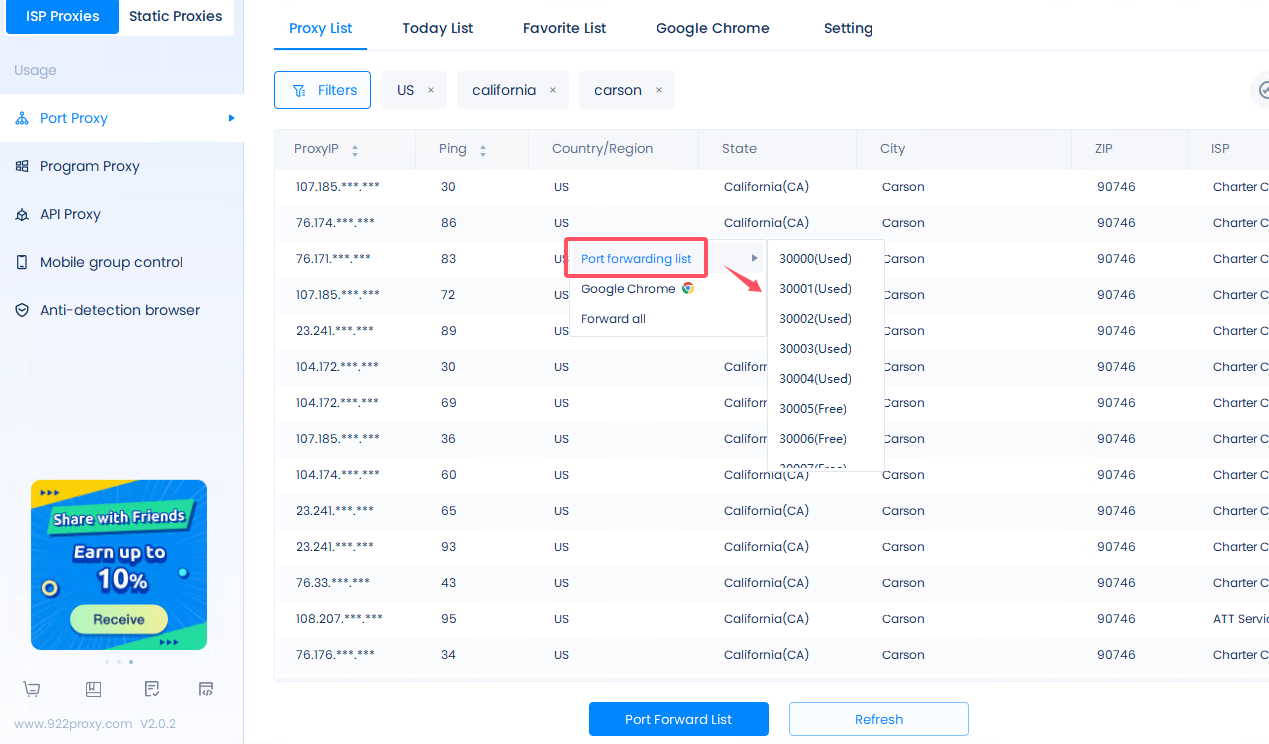Open the bookmark guide book icon

(93, 689)
